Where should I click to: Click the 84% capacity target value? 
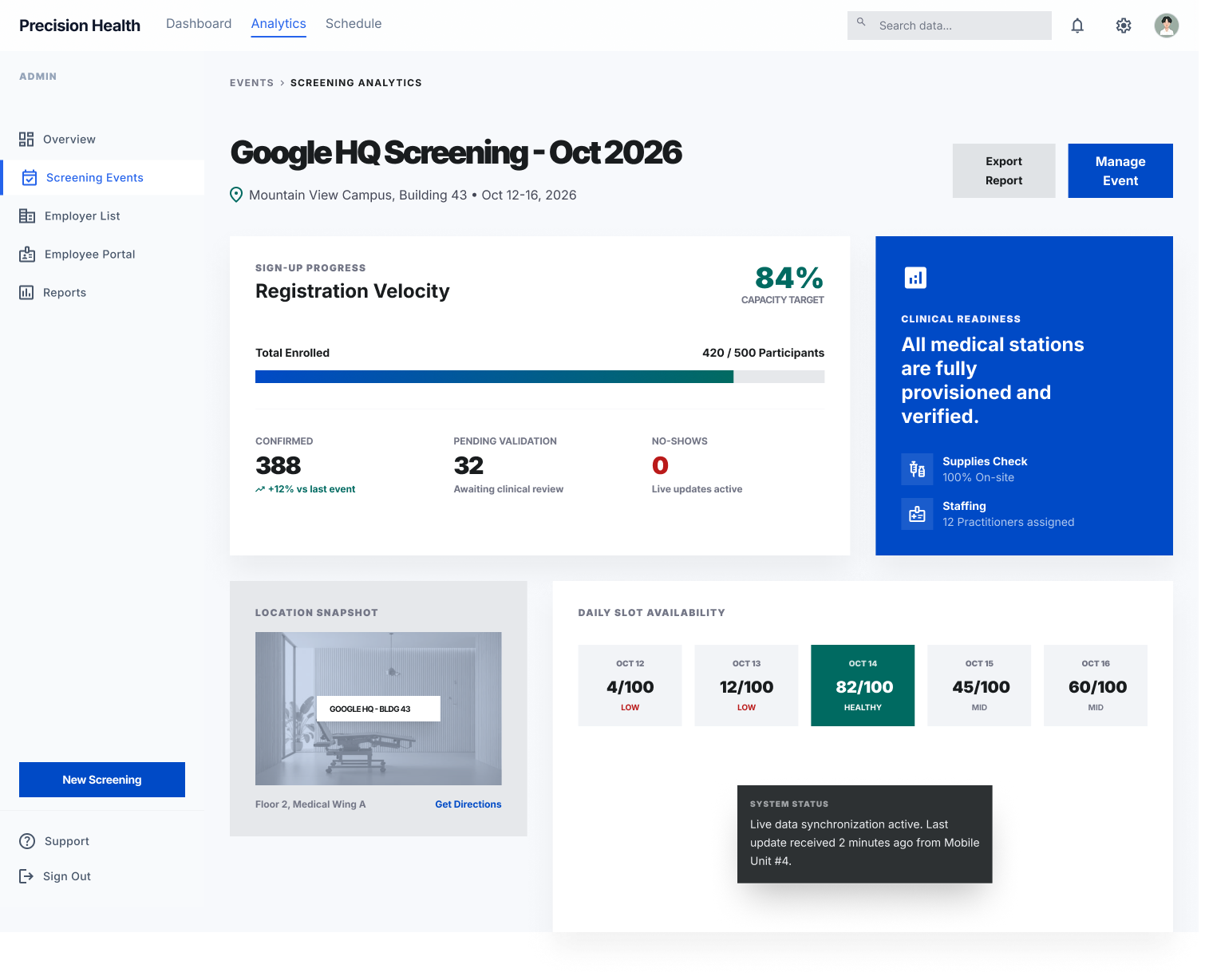(788, 278)
